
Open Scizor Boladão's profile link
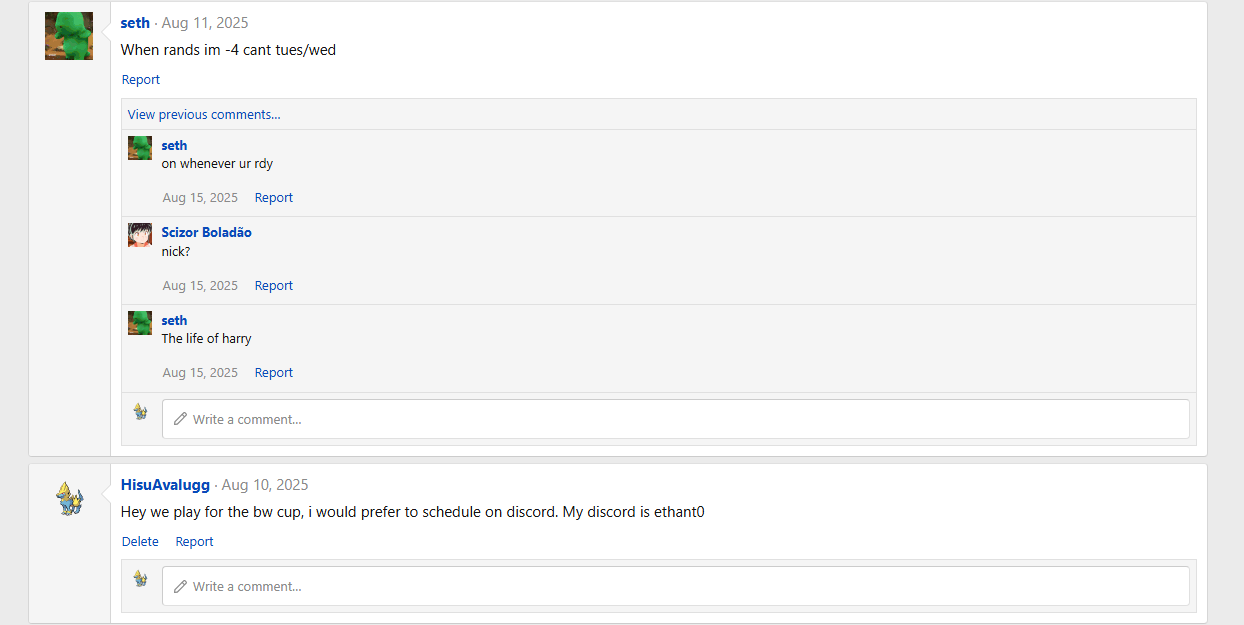point(207,232)
